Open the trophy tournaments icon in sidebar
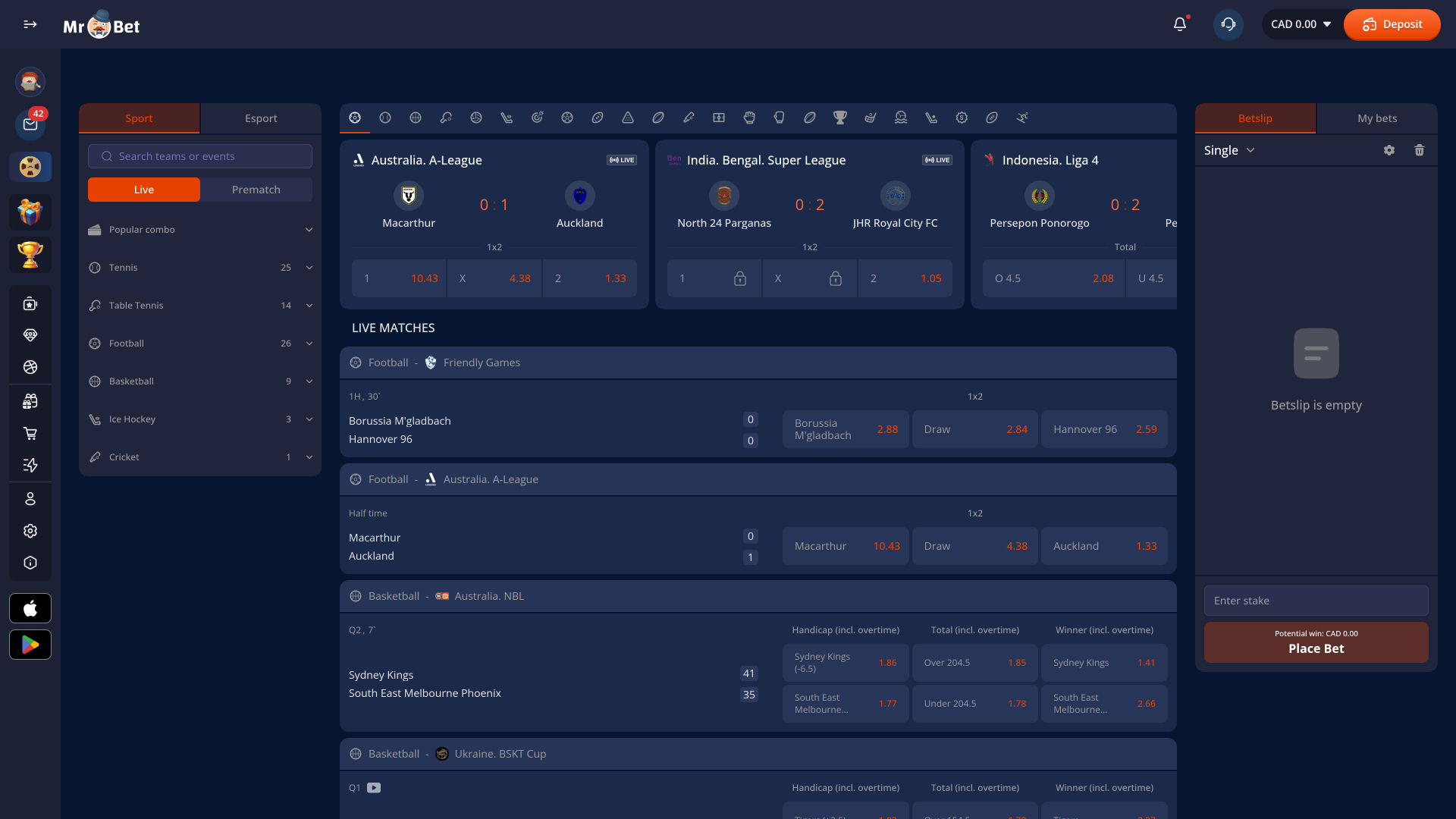Viewport: 1456px width, 819px height. 30,255
